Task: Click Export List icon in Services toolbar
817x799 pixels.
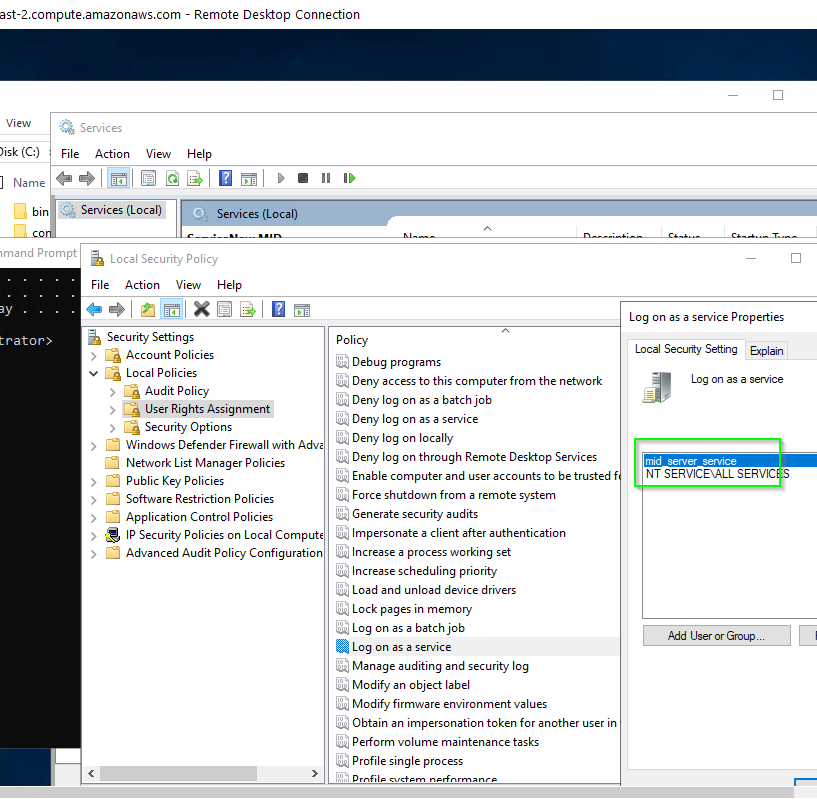Action: click(195, 179)
